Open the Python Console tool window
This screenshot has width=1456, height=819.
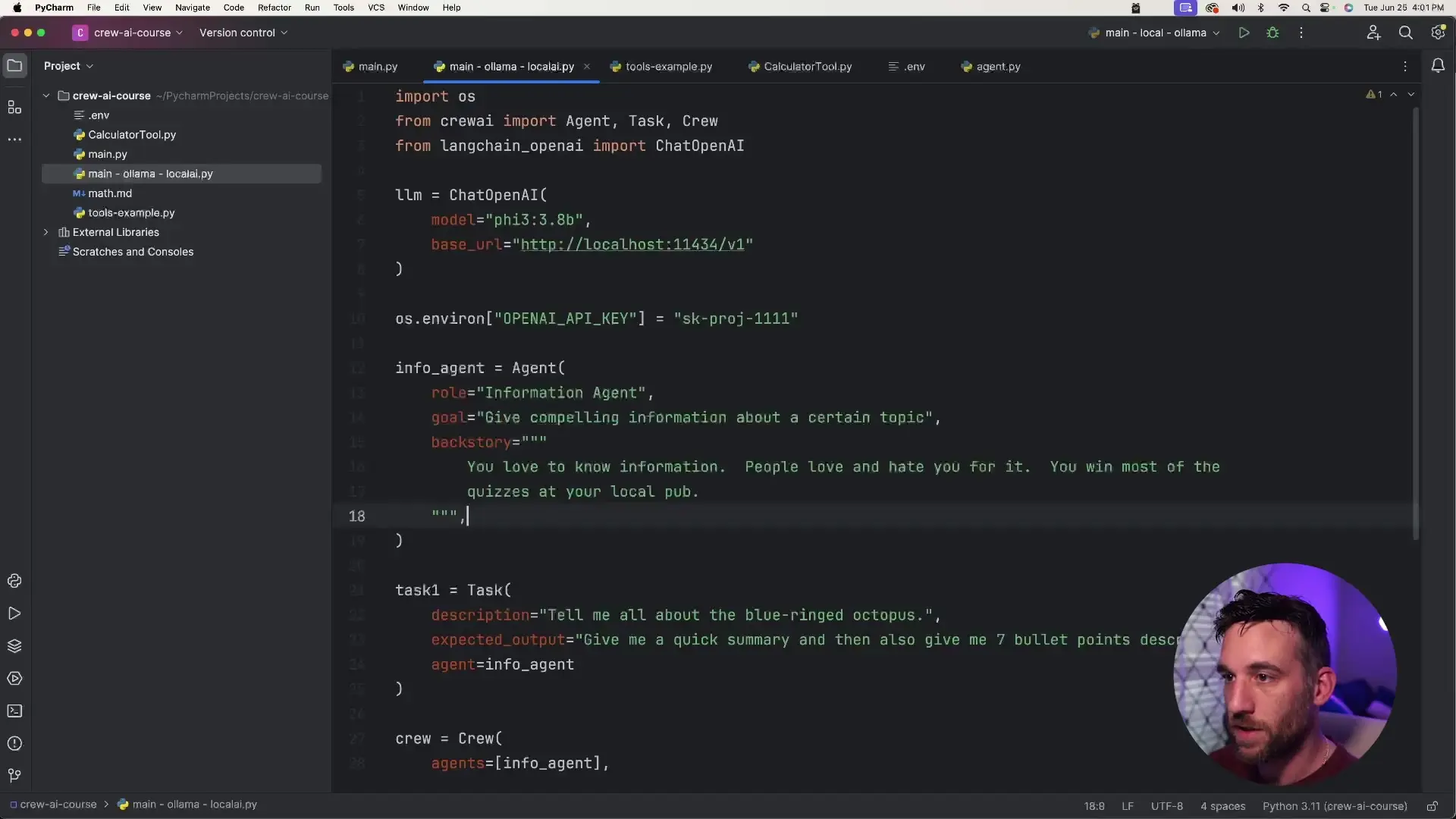[14, 581]
